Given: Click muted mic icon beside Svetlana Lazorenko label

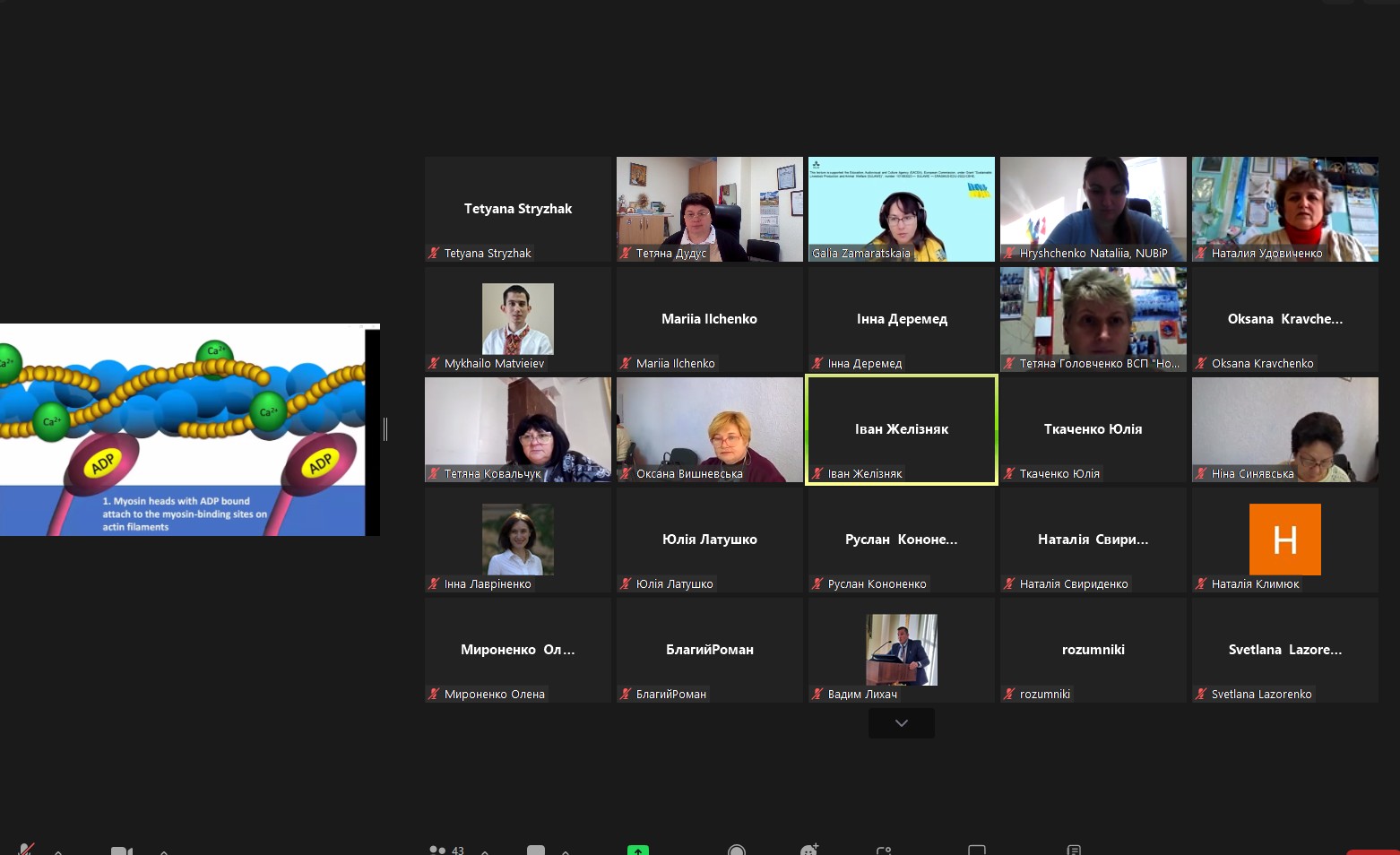Looking at the screenshot, I should coord(1201,695).
